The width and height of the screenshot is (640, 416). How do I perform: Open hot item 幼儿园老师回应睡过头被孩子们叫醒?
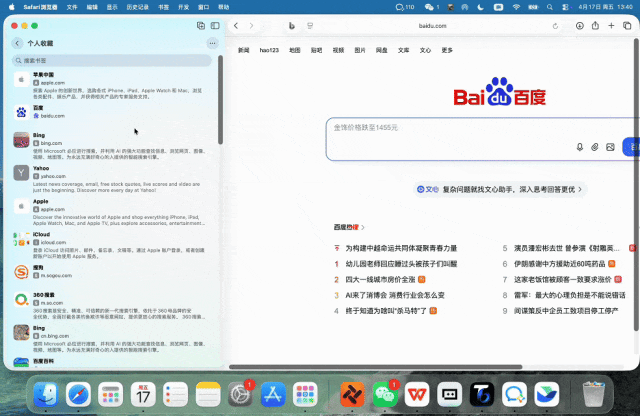[401, 264]
